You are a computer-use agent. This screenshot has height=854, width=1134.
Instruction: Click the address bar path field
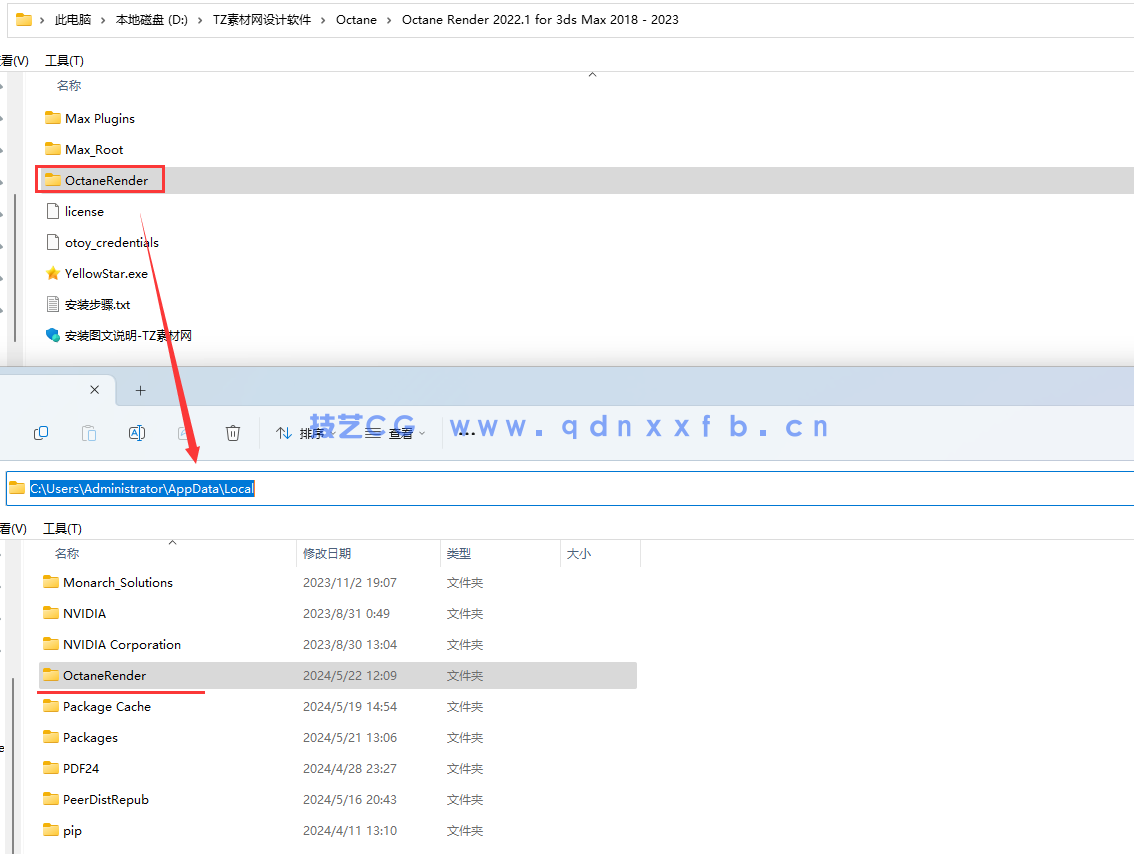(x=600, y=488)
